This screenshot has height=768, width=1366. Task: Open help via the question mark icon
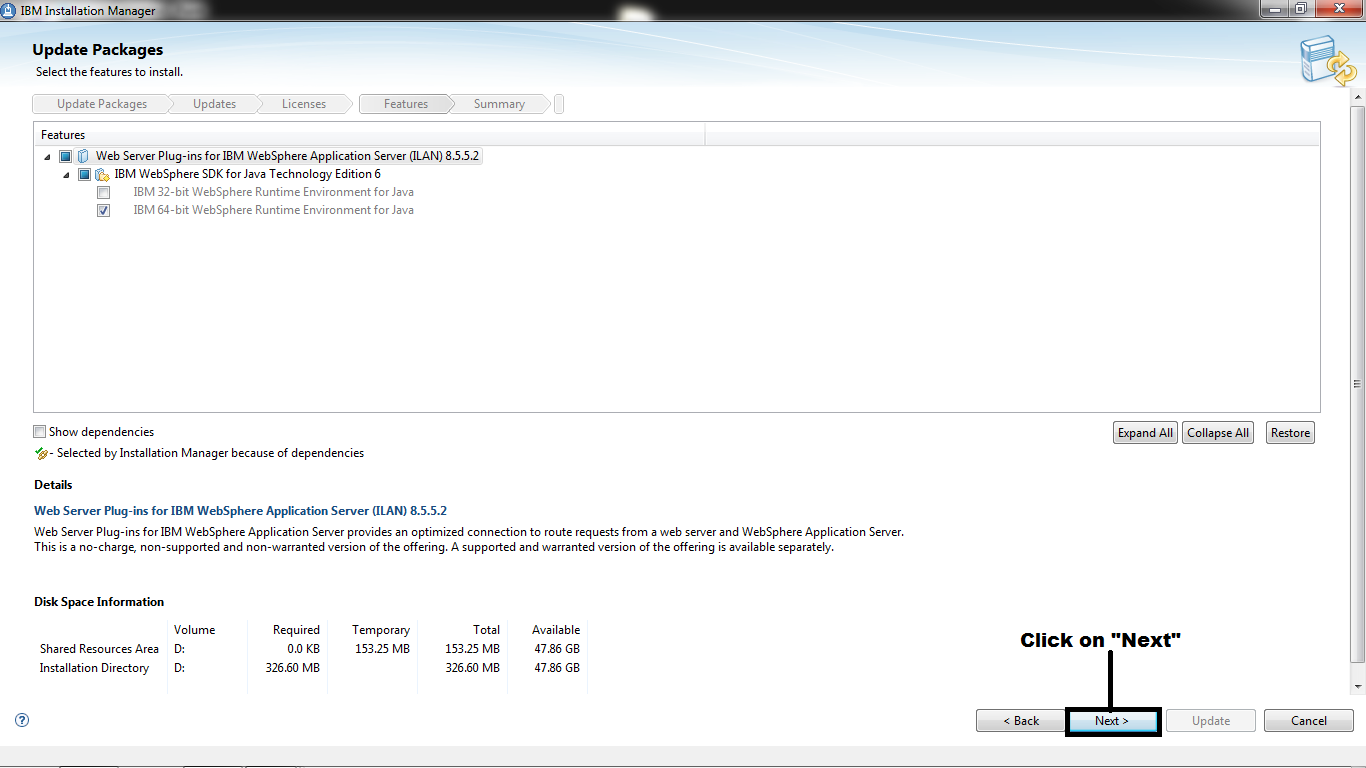tap(21, 720)
